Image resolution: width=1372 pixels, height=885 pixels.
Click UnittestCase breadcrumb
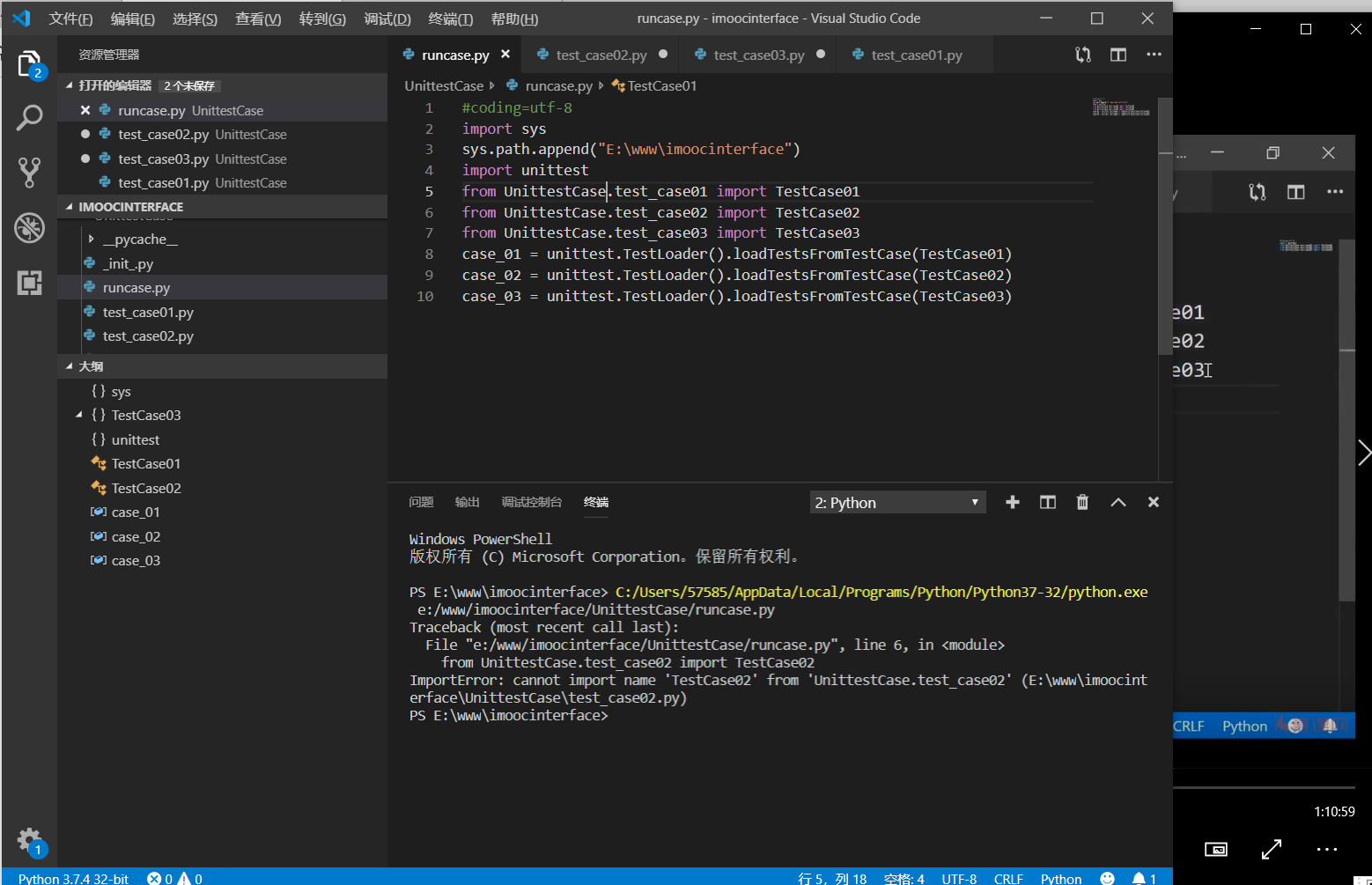(444, 85)
